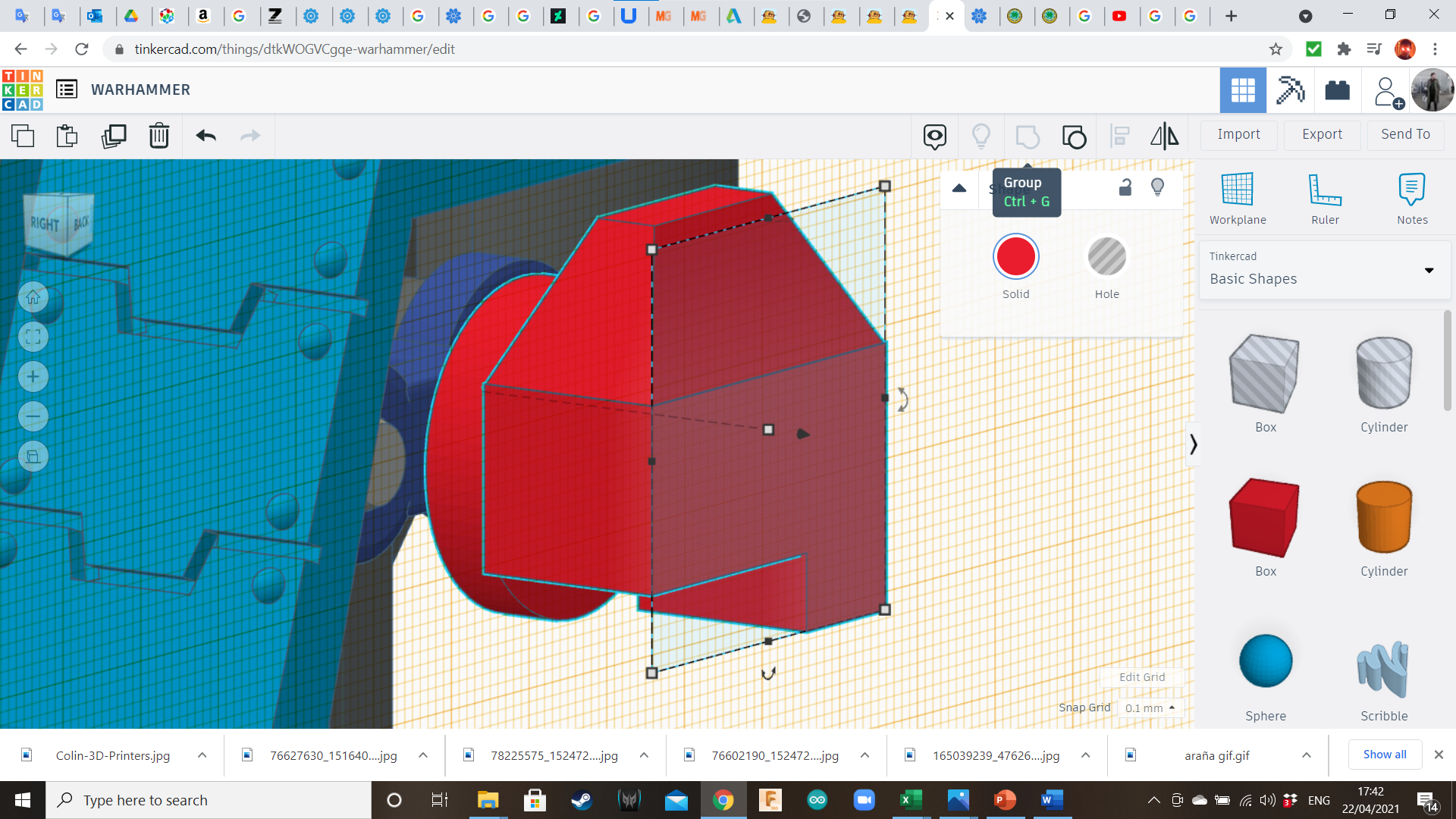This screenshot has height=819, width=1456.
Task: Toggle hide selected lightbulb in inspector
Action: tap(1157, 187)
